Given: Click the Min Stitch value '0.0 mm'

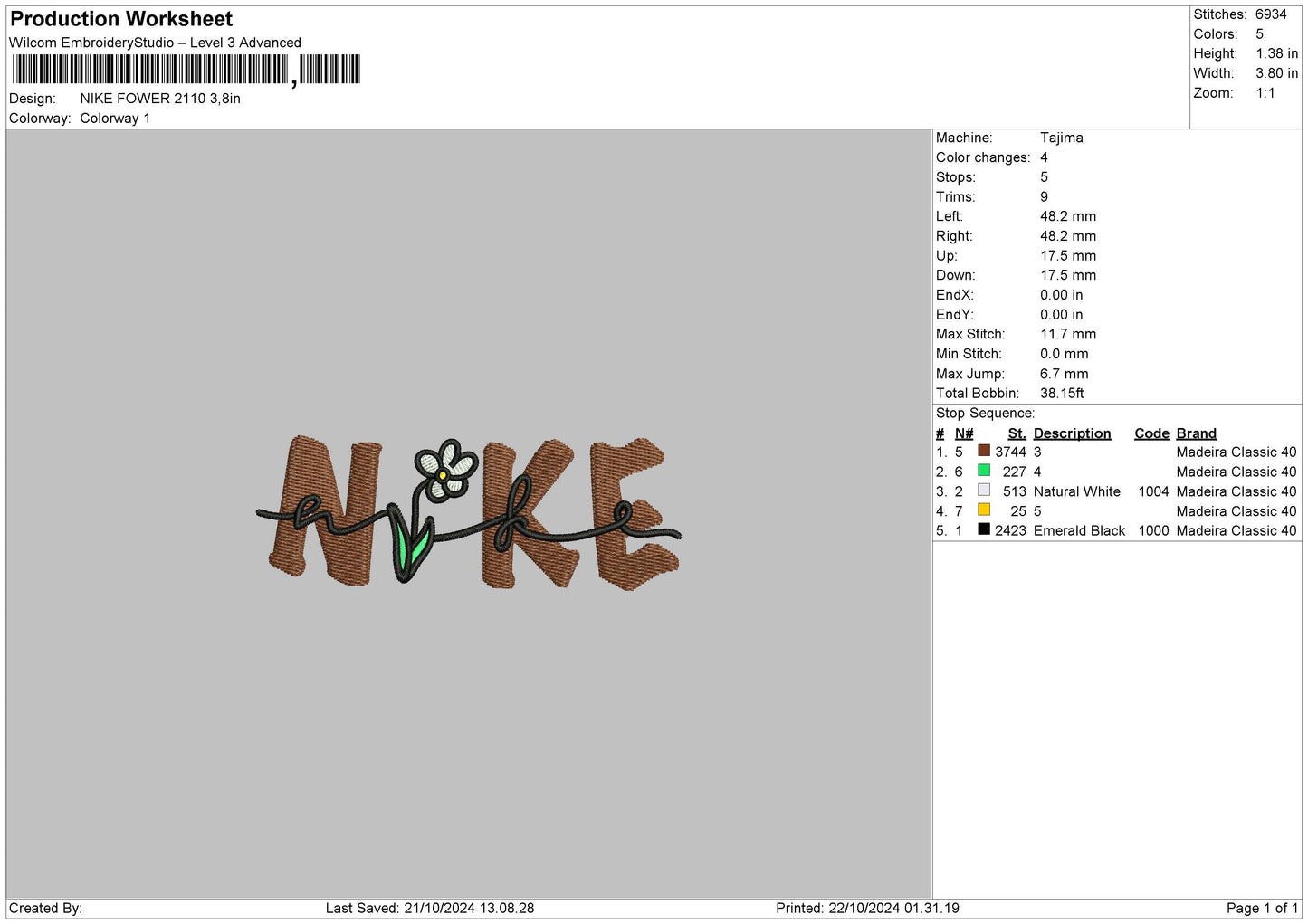Looking at the screenshot, I should (x=1065, y=354).
